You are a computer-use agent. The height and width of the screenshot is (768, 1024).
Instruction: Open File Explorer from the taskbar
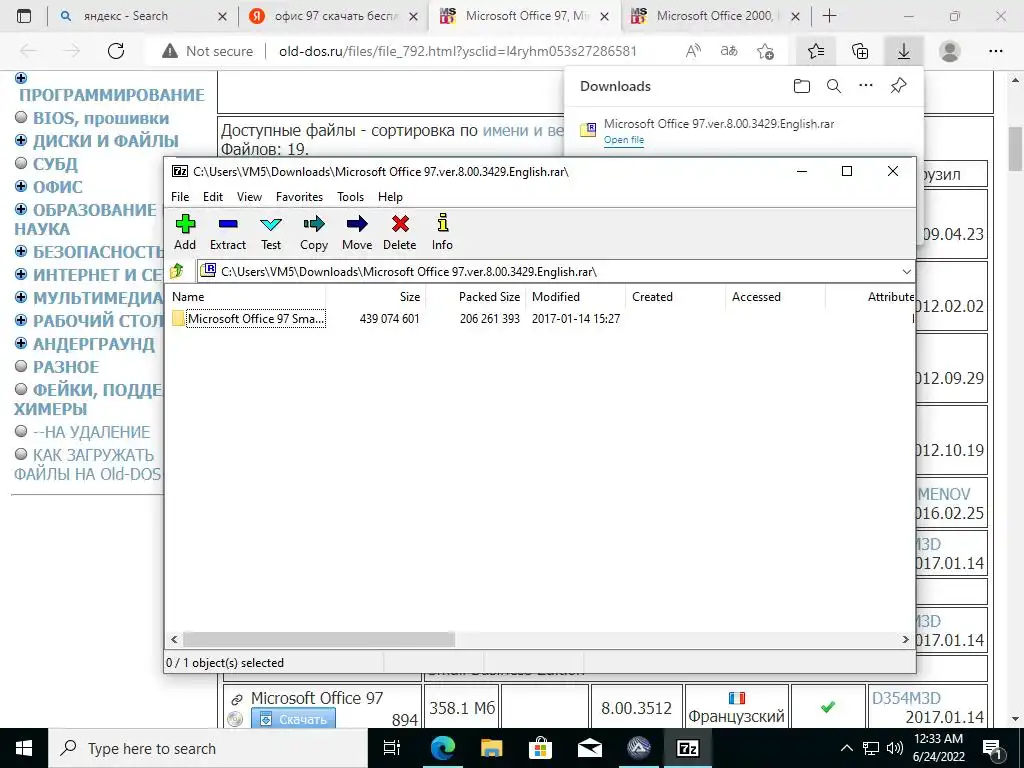492,748
